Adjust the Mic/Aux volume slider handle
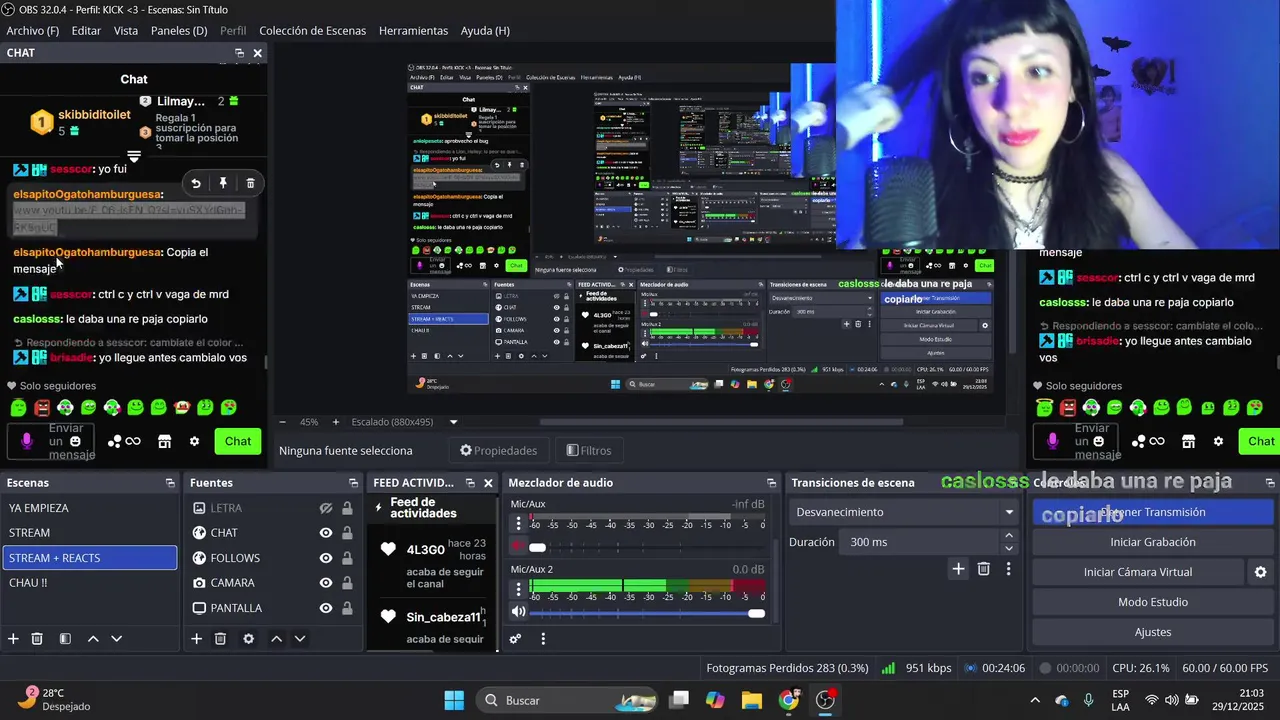 pos(537,547)
